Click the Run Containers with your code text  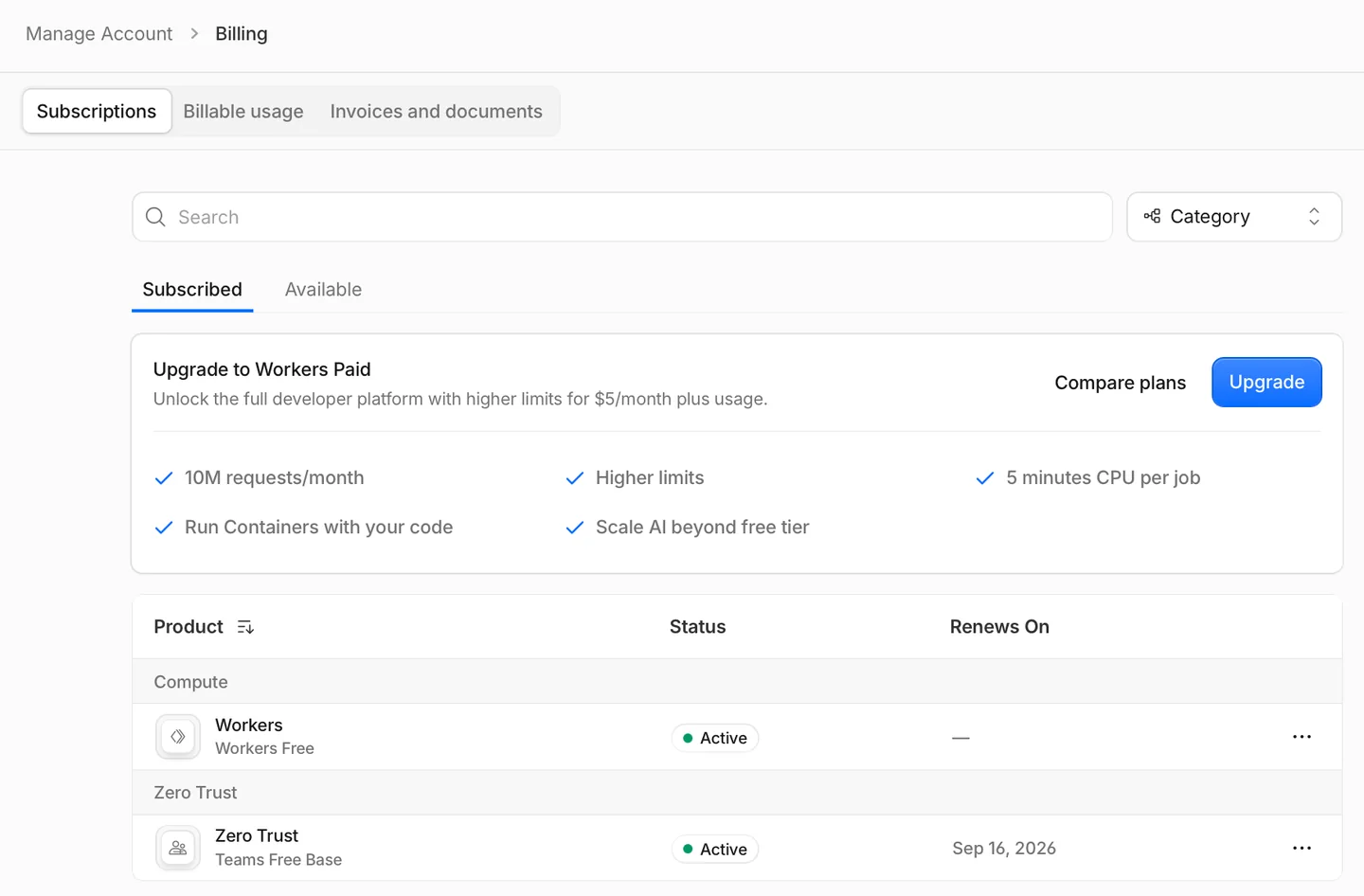tap(319, 528)
